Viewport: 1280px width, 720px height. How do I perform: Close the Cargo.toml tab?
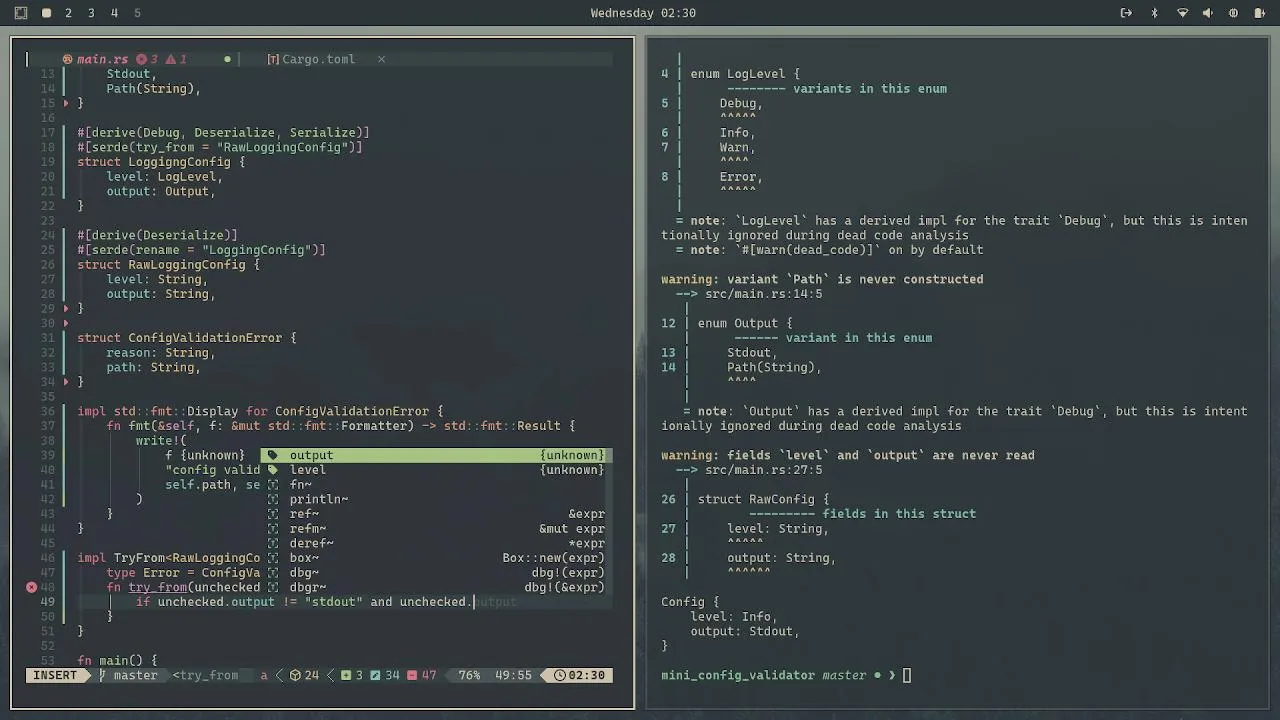pyautogui.click(x=381, y=59)
